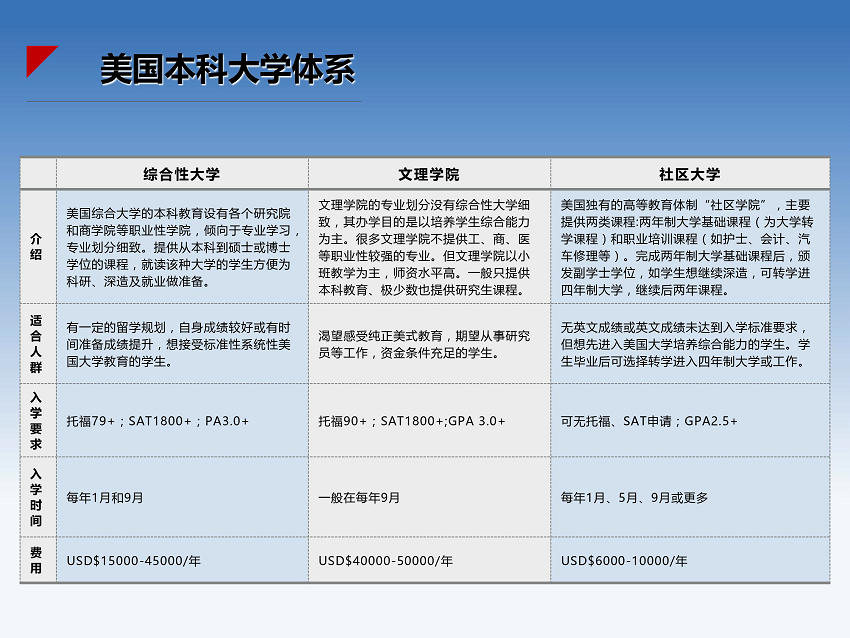The image size is (850, 638).
Task: Click the 入学要求 row label
Action: click(x=36, y=420)
